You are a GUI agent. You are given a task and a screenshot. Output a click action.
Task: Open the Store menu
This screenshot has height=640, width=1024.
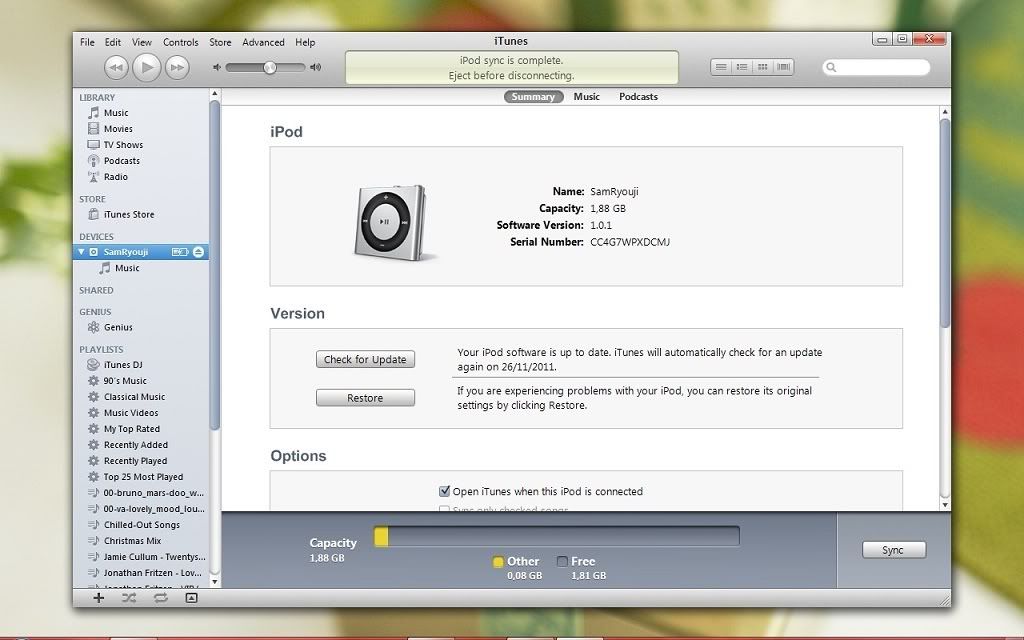pos(220,42)
